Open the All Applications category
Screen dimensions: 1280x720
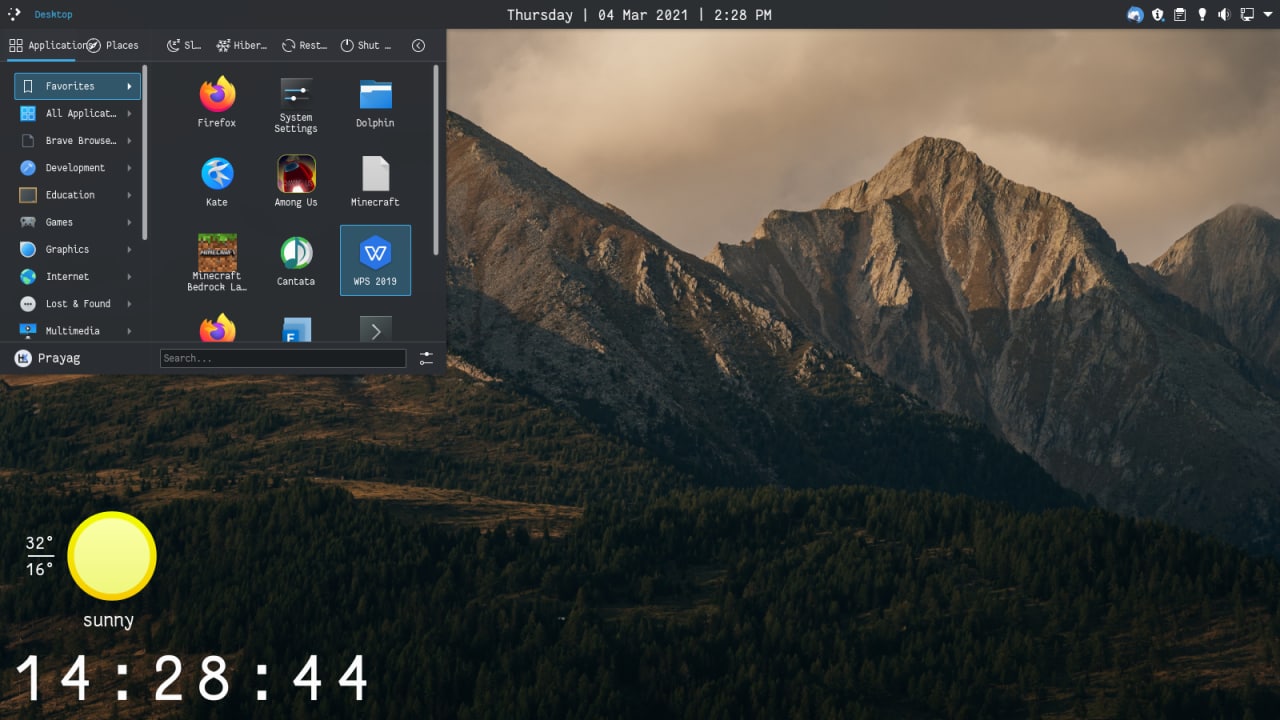click(77, 113)
